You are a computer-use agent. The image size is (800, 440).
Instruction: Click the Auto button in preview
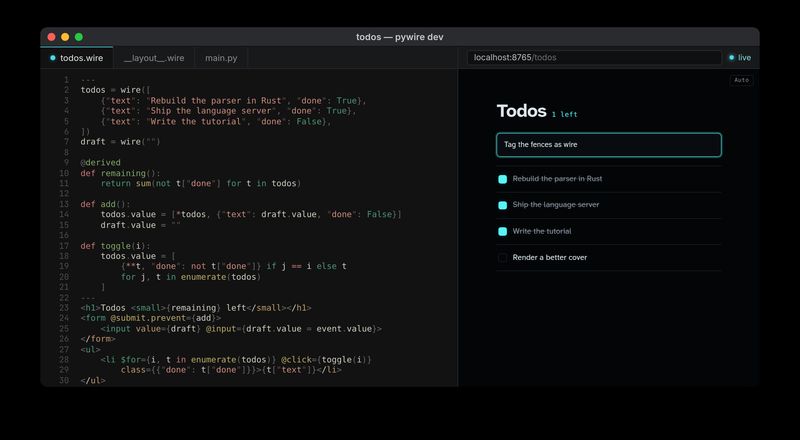point(741,80)
